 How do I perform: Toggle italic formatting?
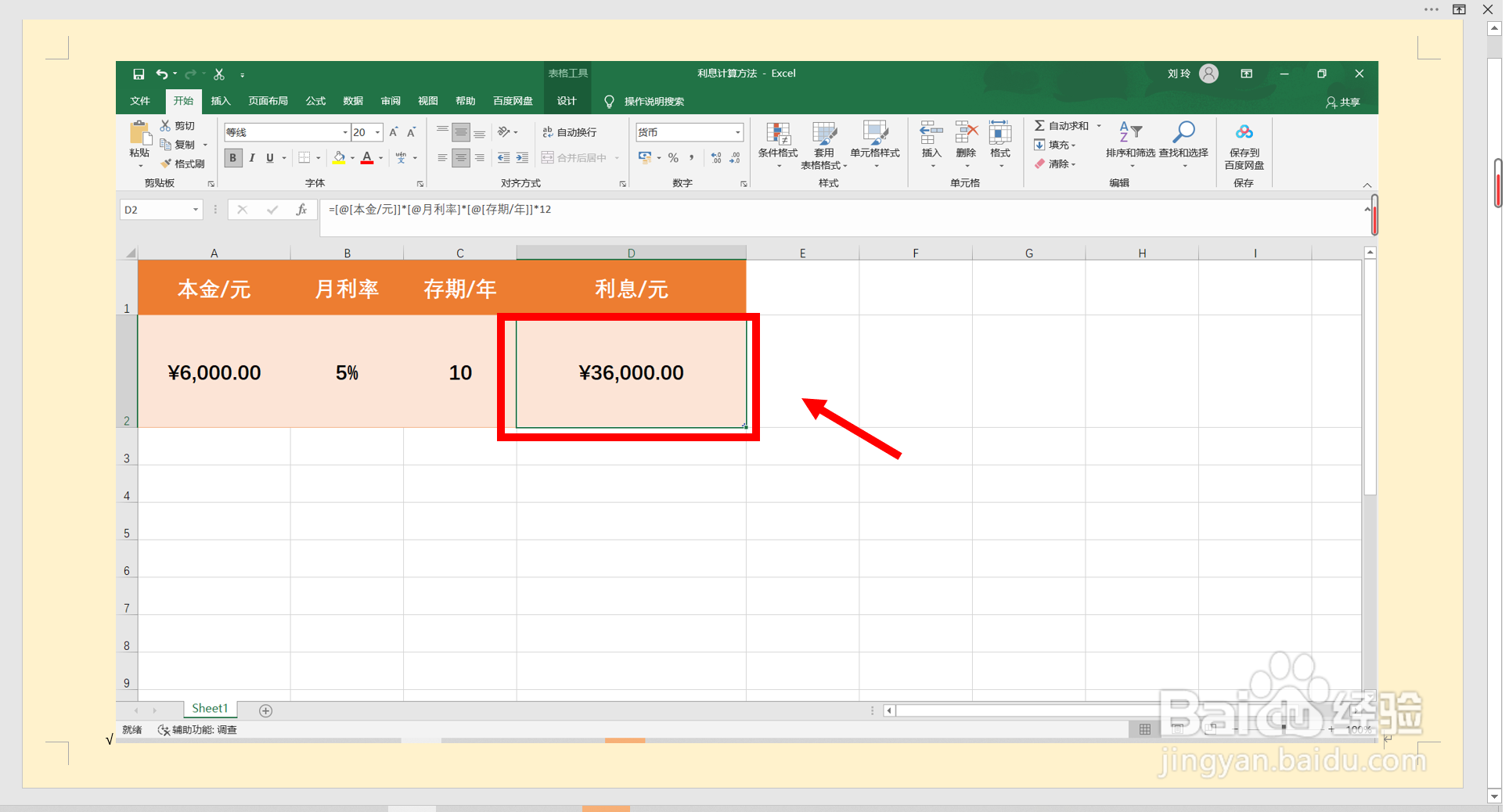point(252,157)
